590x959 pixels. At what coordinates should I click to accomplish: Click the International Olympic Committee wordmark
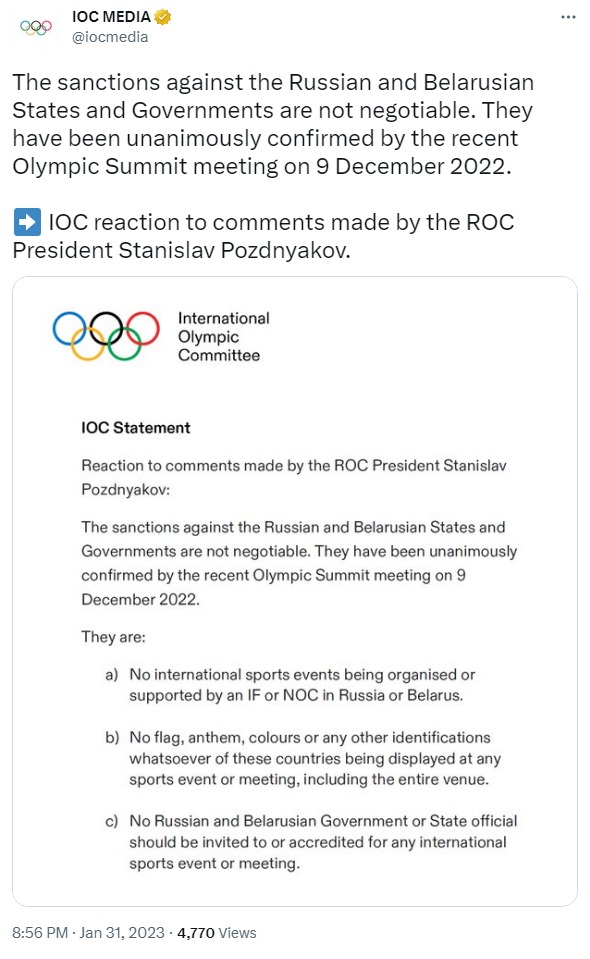click(x=223, y=337)
